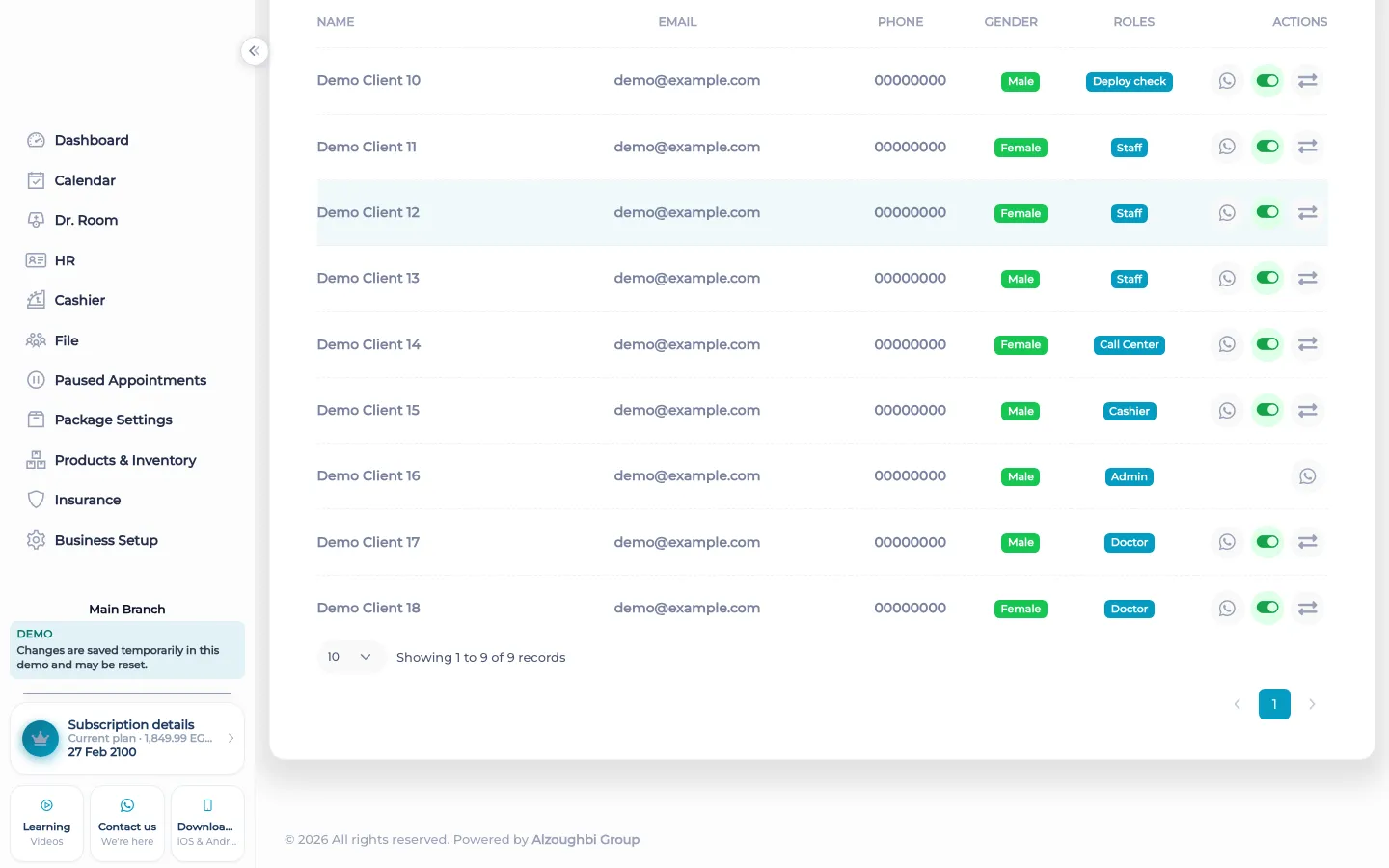Click Admin role badge

pos(1130,476)
